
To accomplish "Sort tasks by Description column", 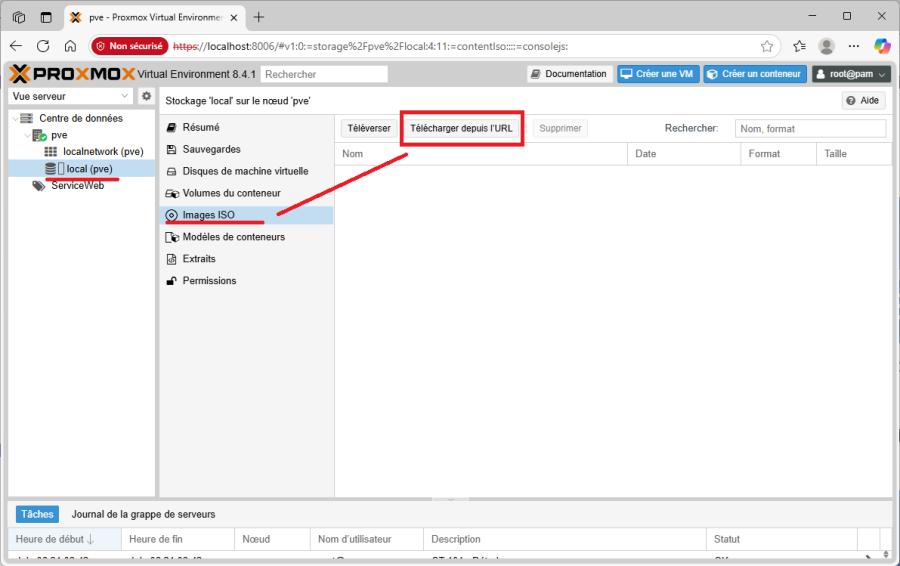I will 565,539.
